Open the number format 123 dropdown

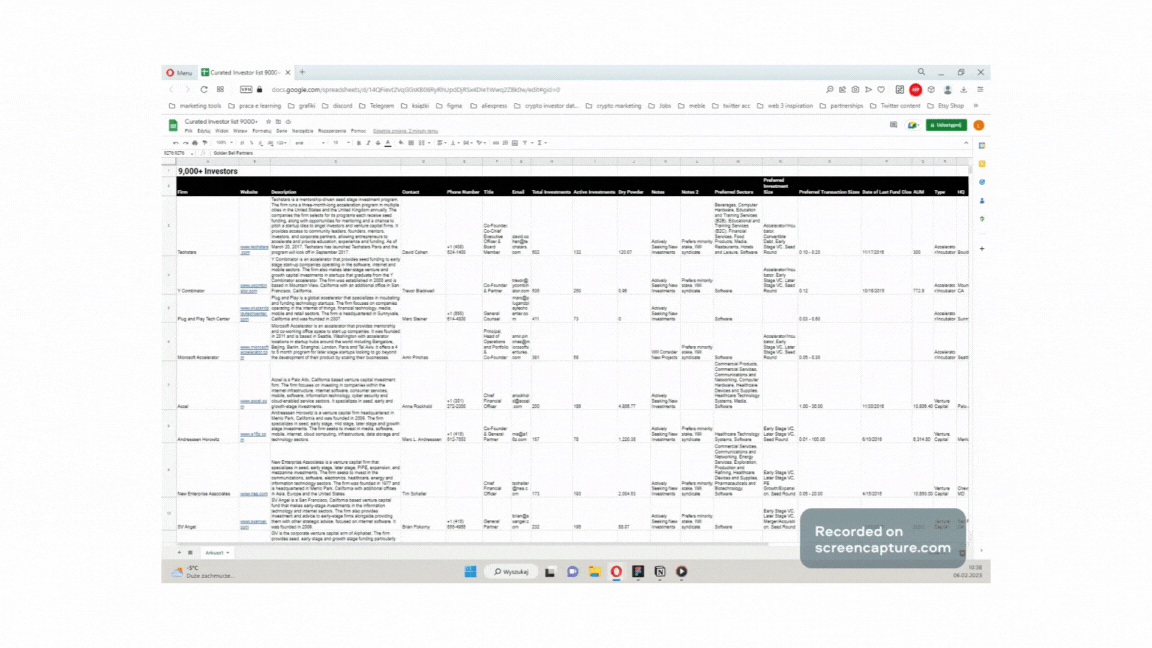pyautogui.click(x=282, y=143)
